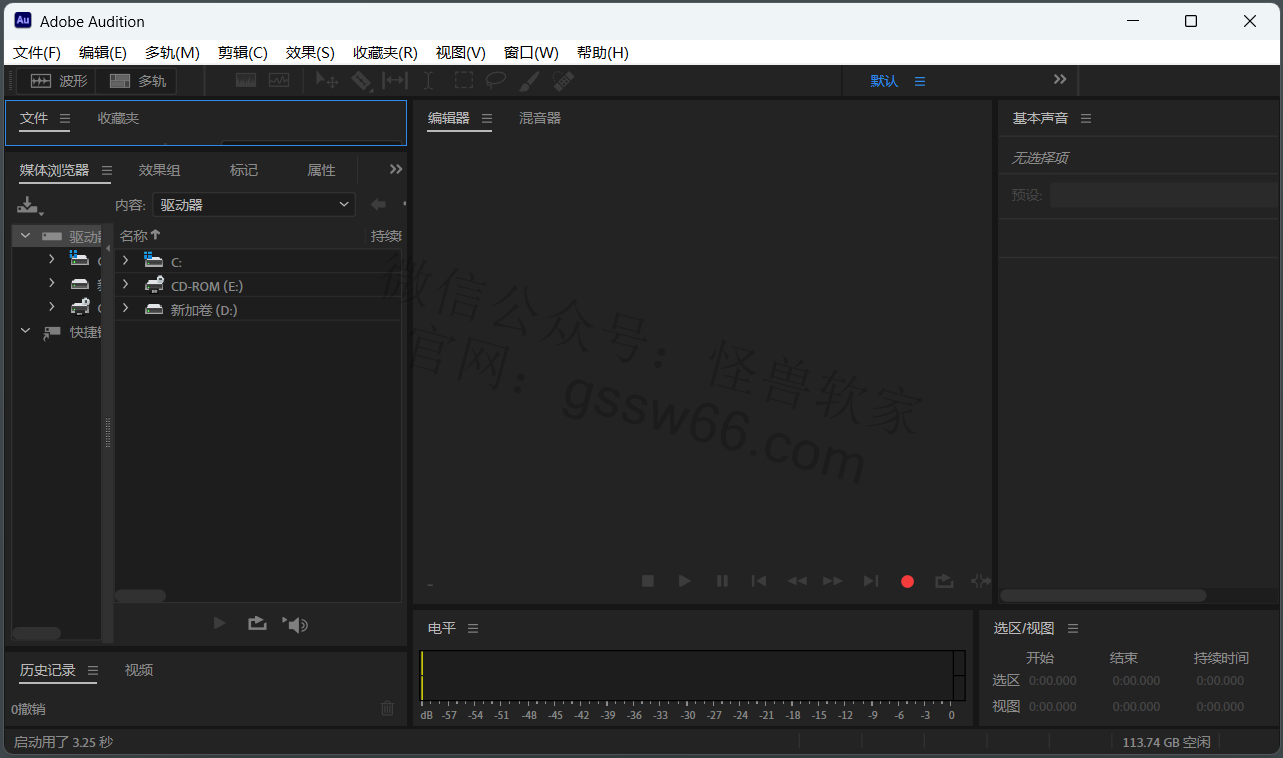Select the Time Selection tool
Viewport: 1283px width, 758px height.
point(428,80)
